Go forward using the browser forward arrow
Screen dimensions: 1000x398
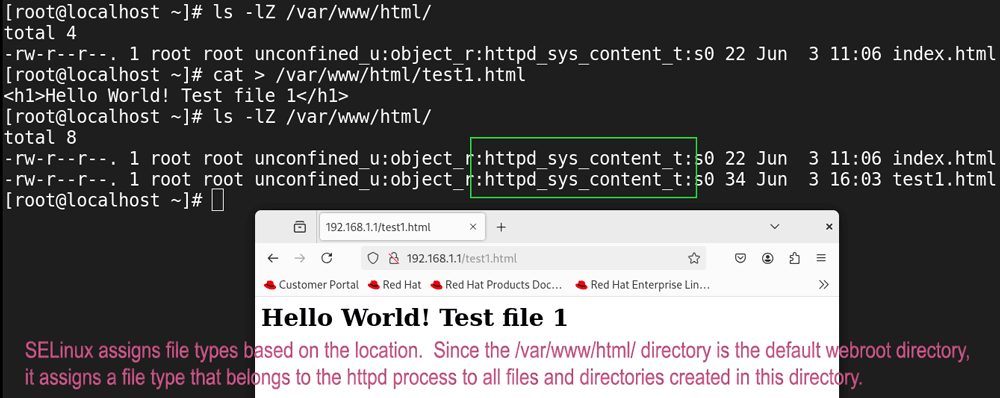coord(300,258)
